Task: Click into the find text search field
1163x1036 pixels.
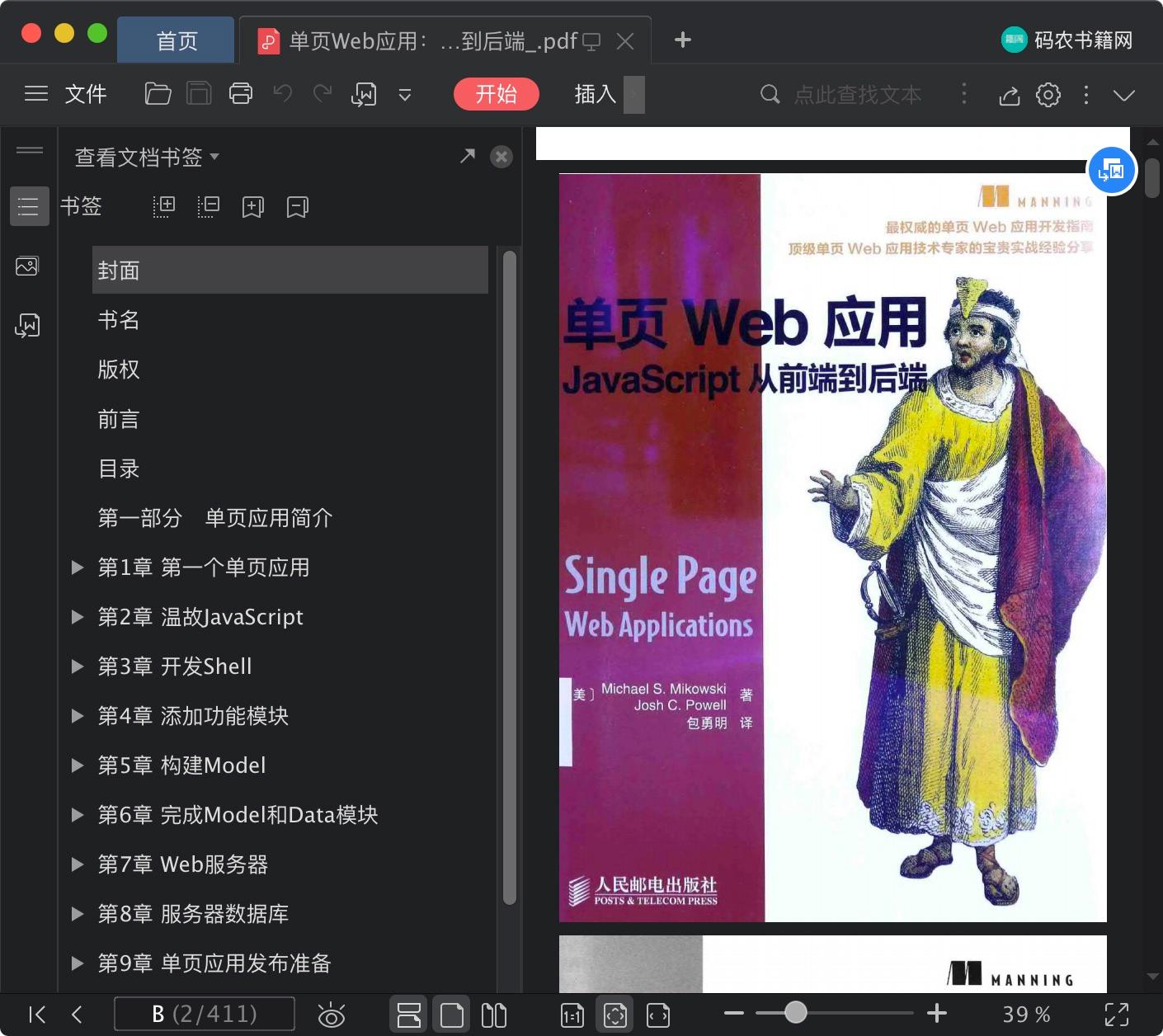Action: point(857,95)
